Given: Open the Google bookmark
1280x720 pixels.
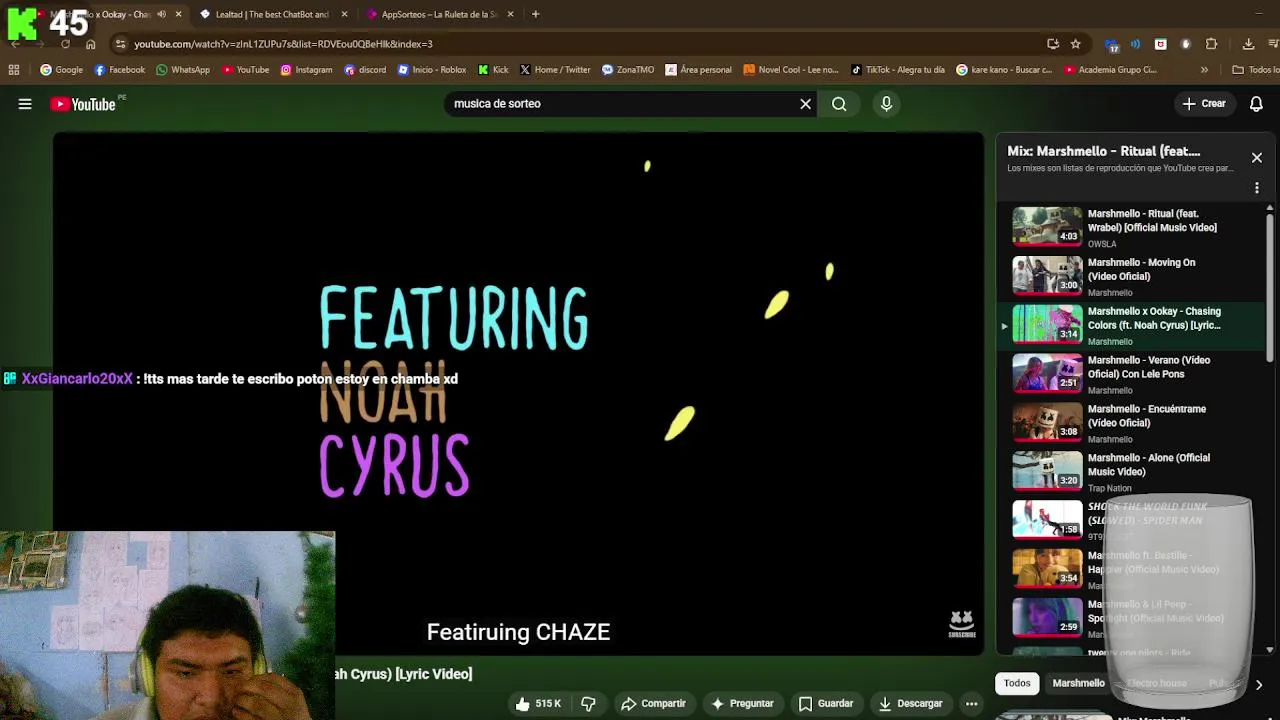Looking at the screenshot, I should click(x=61, y=70).
